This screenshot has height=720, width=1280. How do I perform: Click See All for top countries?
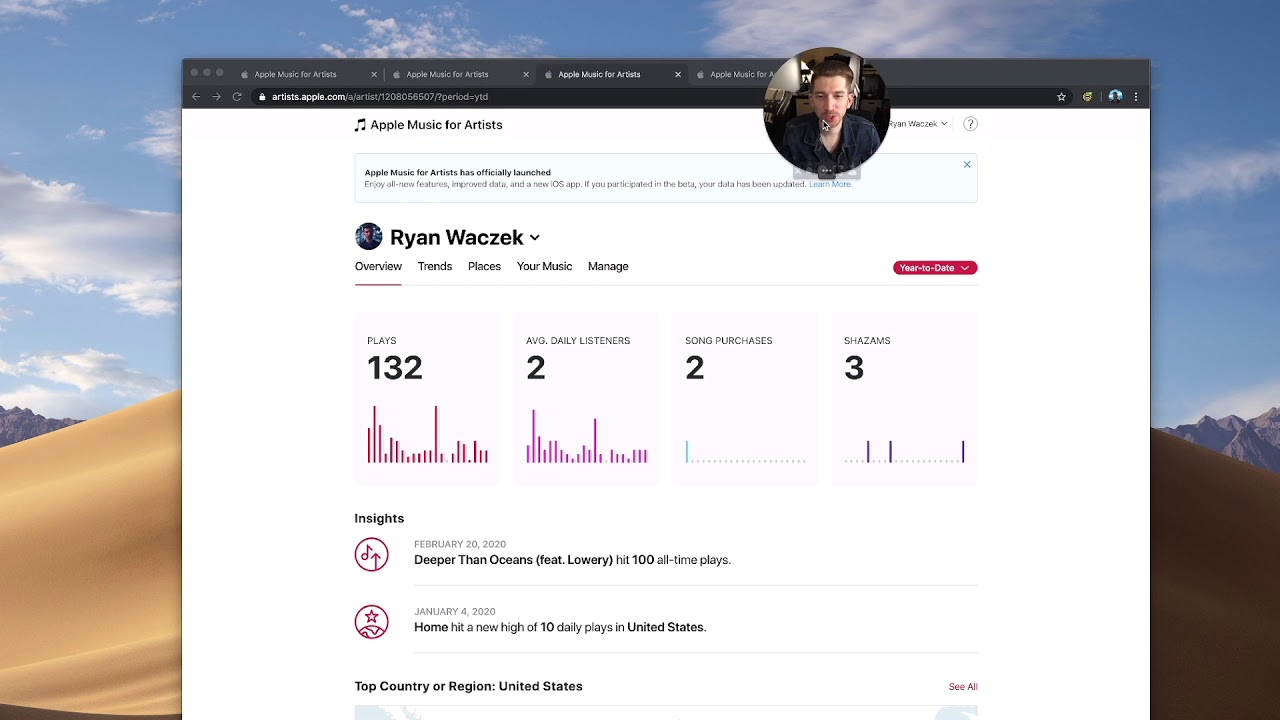(x=963, y=687)
